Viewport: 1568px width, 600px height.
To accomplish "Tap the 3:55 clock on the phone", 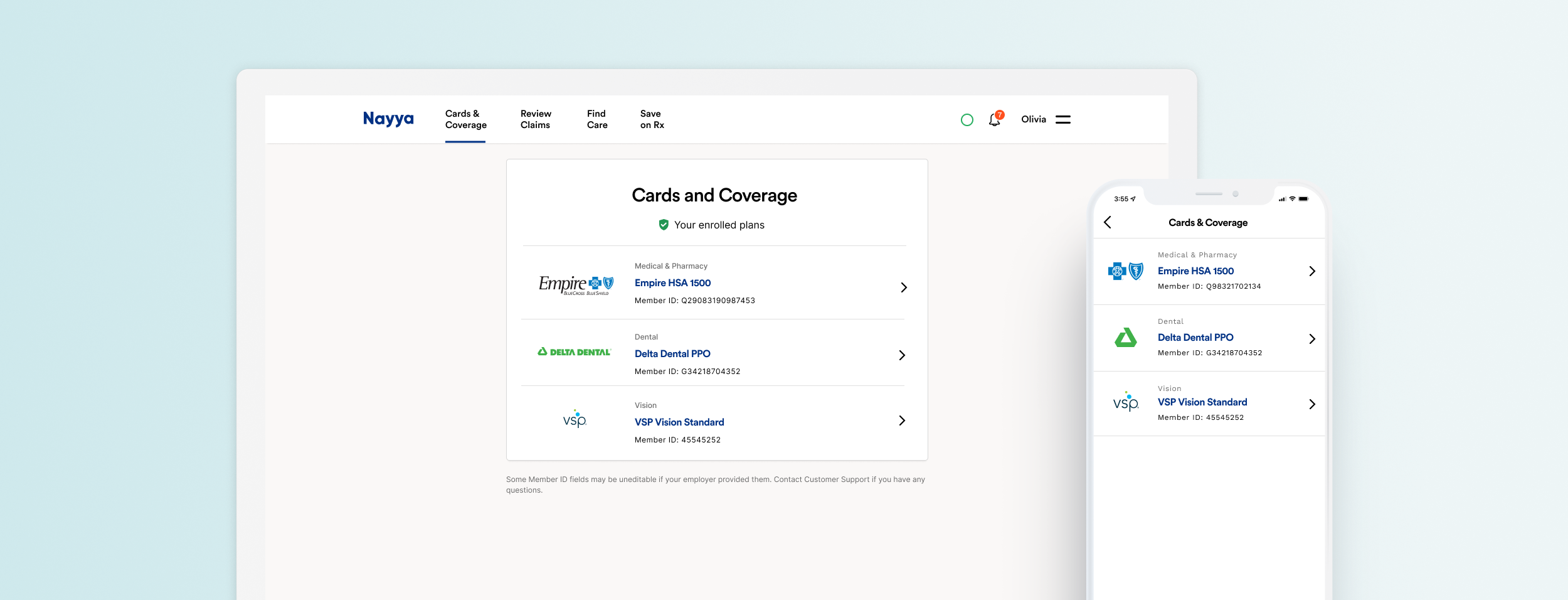I will [x=1121, y=199].
